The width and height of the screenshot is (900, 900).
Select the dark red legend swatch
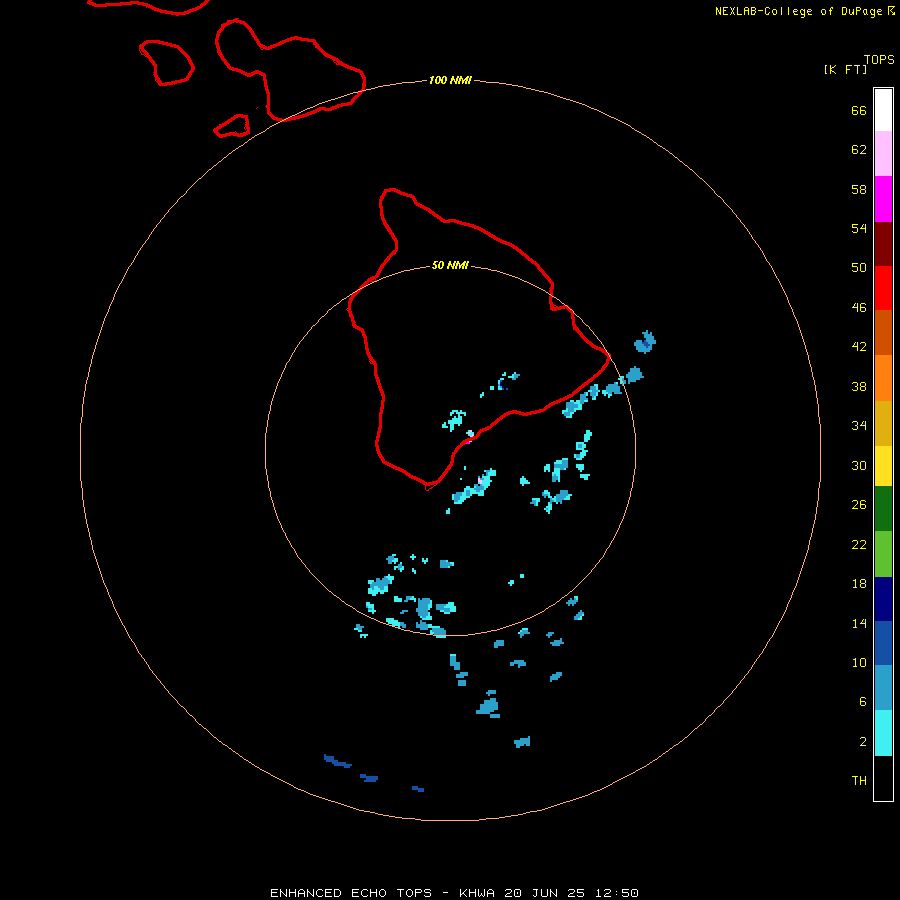click(x=883, y=243)
